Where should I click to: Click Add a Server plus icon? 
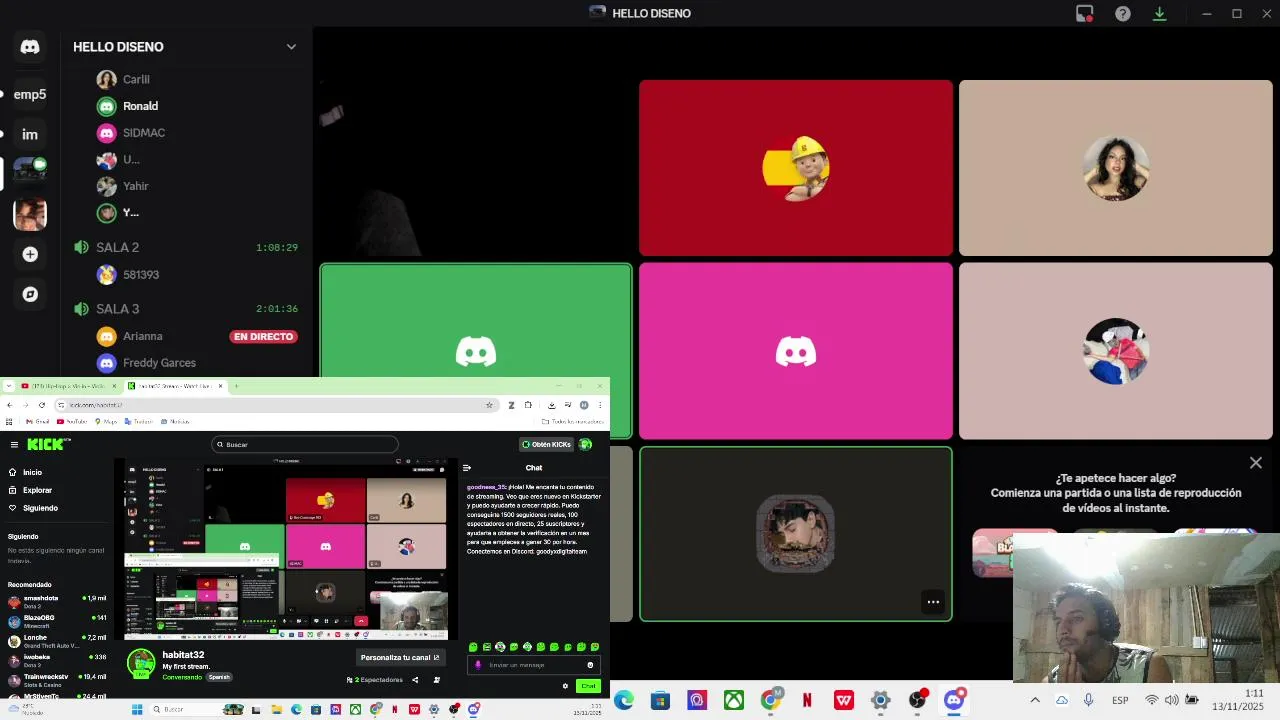[30, 255]
